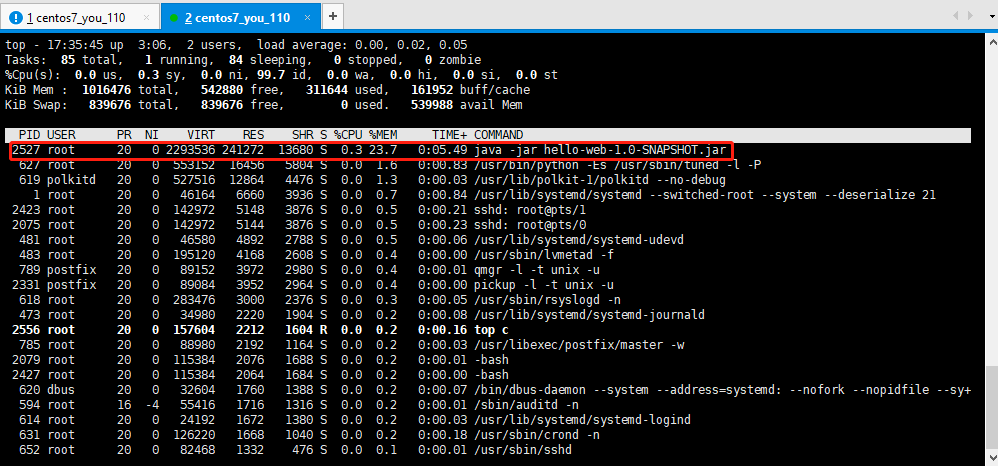This screenshot has width=998, height=466.
Task: Click the terminal scrollbar up arrow
Action: (992, 41)
